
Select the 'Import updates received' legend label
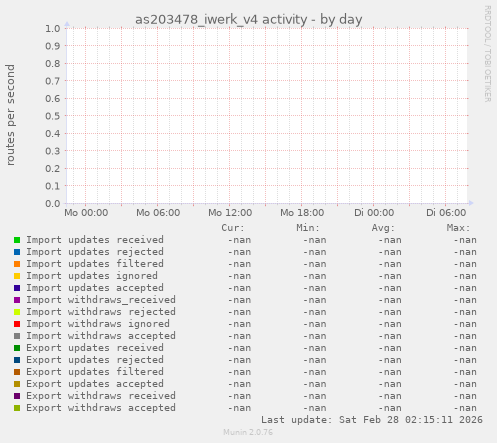(x=95, y=240)
